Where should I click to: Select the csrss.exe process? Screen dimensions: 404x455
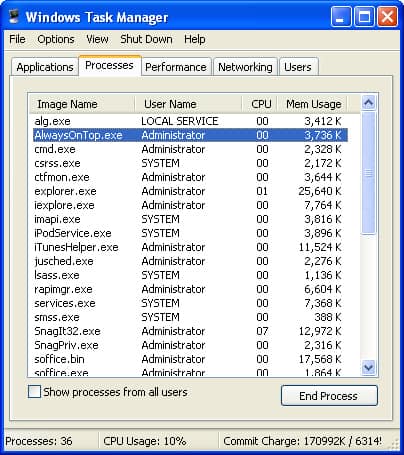tap(190, 163)
